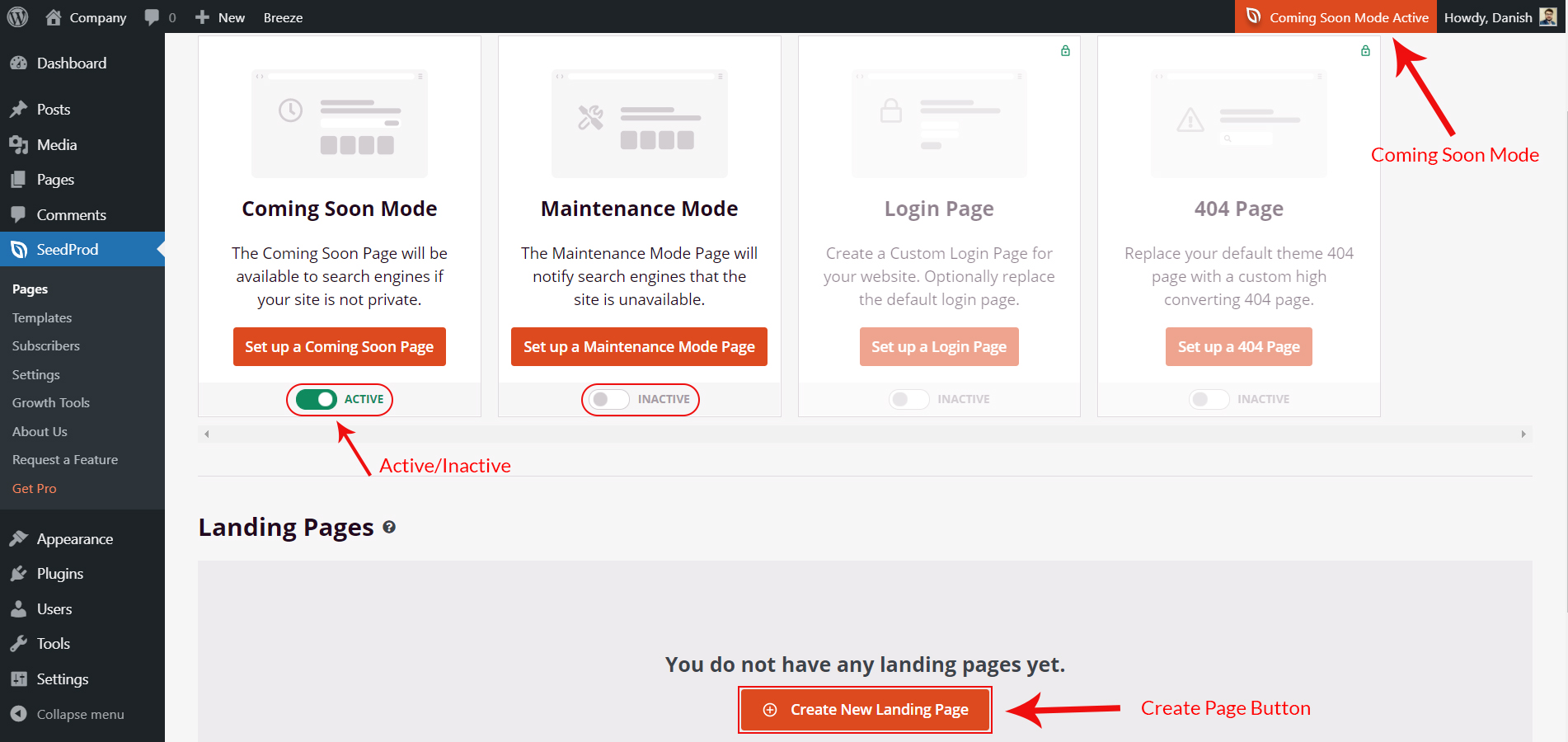Click Coming Soon Mode Active notice

coord(1336,16)
